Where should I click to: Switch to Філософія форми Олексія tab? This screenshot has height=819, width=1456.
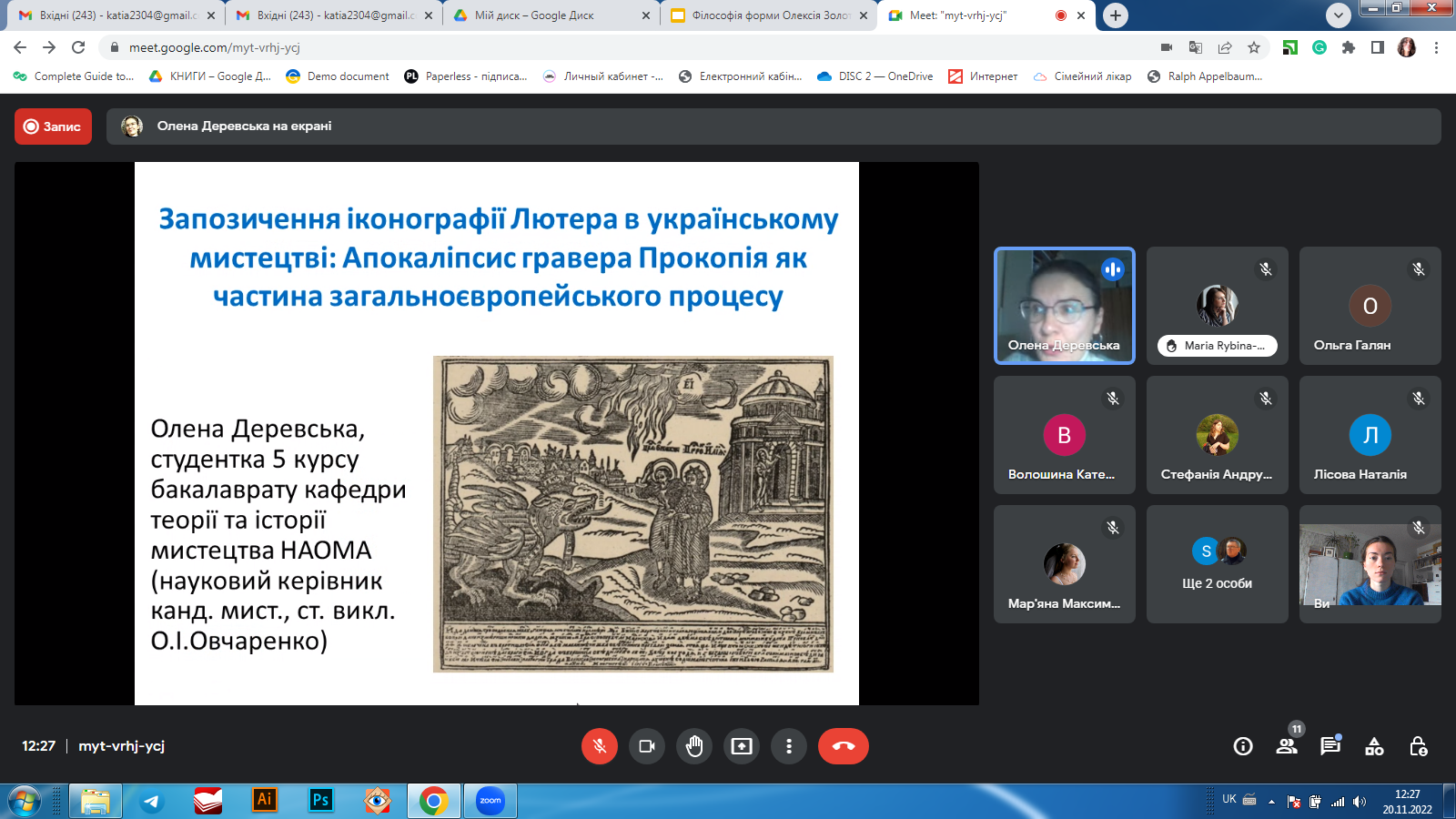(769, 15)
